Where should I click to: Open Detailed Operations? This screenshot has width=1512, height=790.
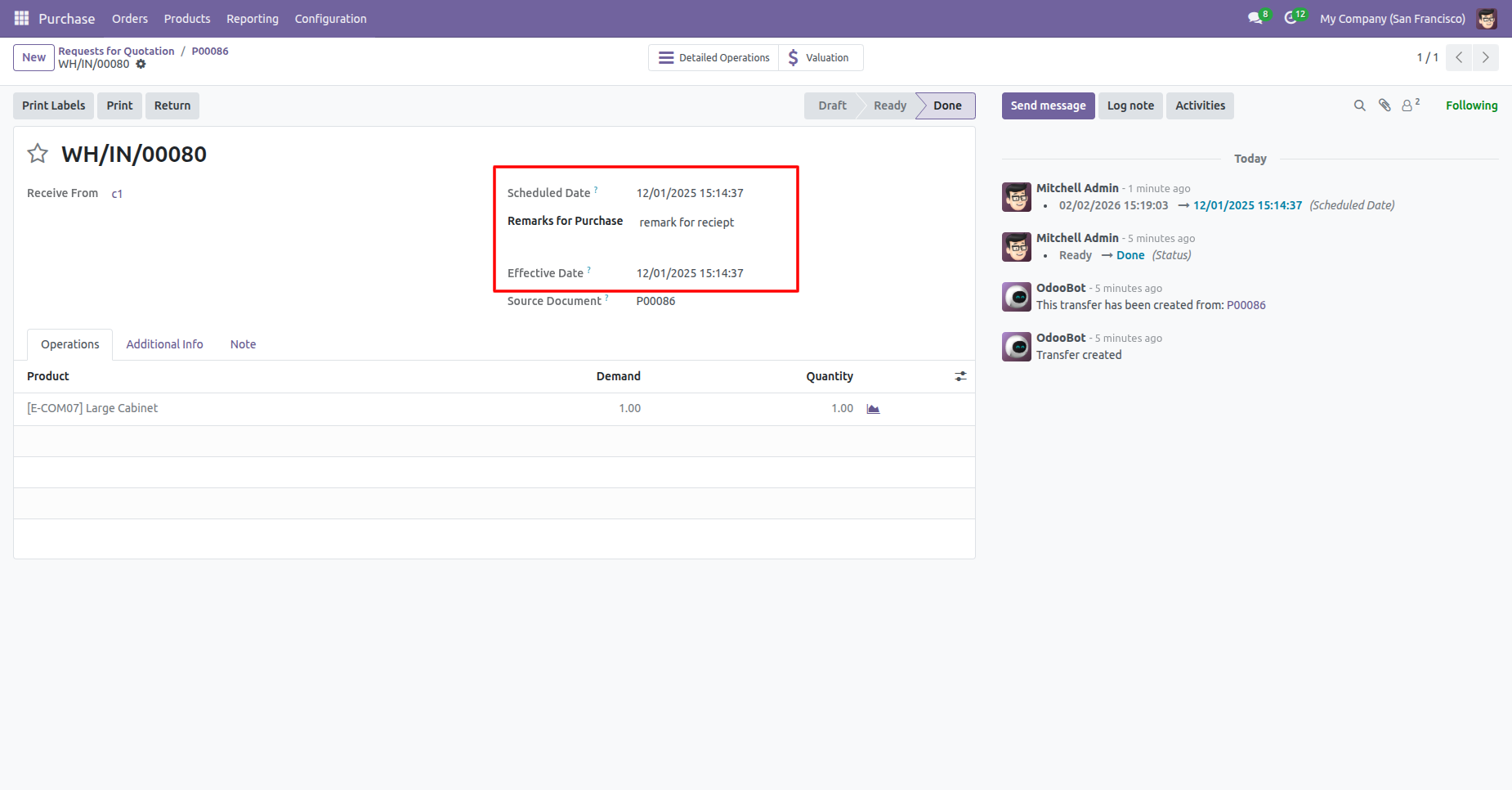714,57
